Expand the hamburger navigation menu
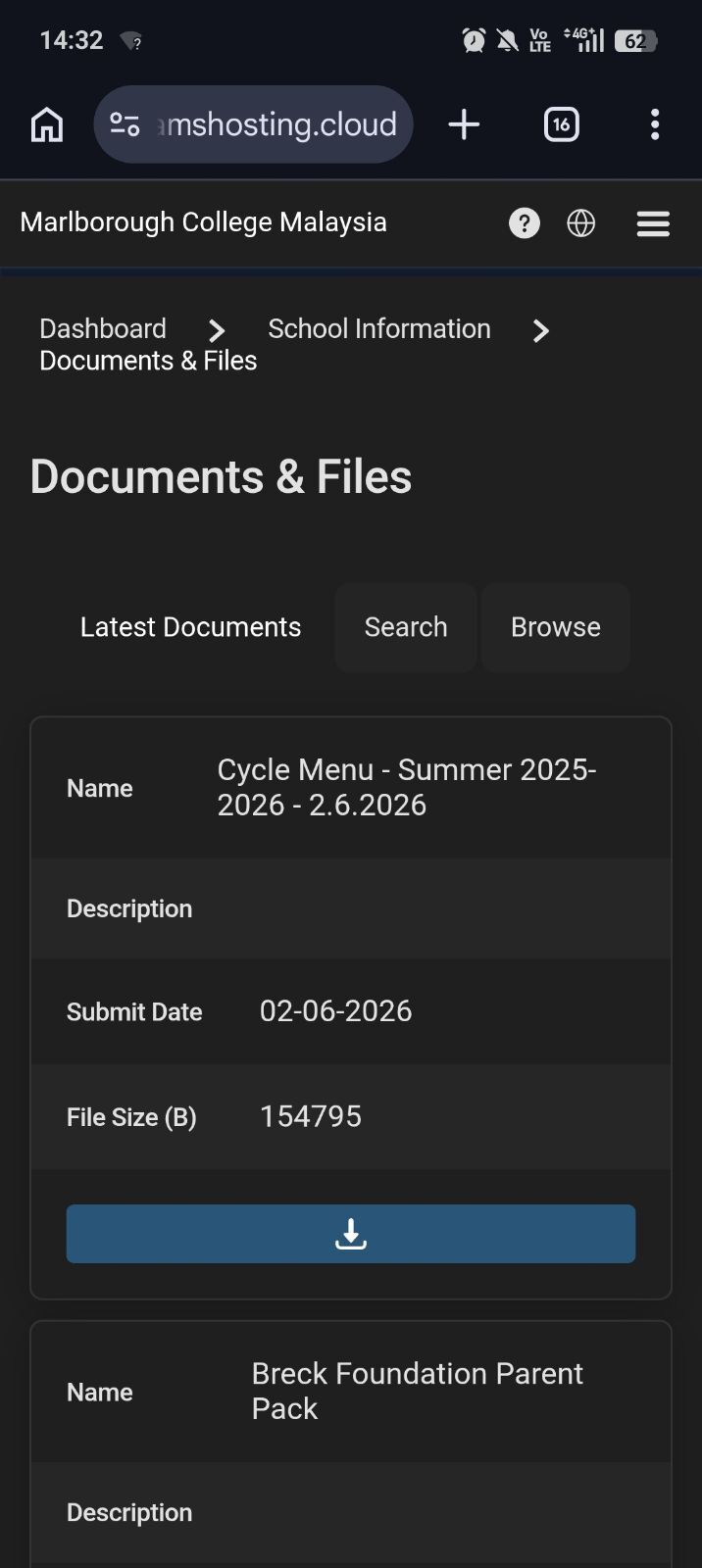702x1568 pixels. 653,223
